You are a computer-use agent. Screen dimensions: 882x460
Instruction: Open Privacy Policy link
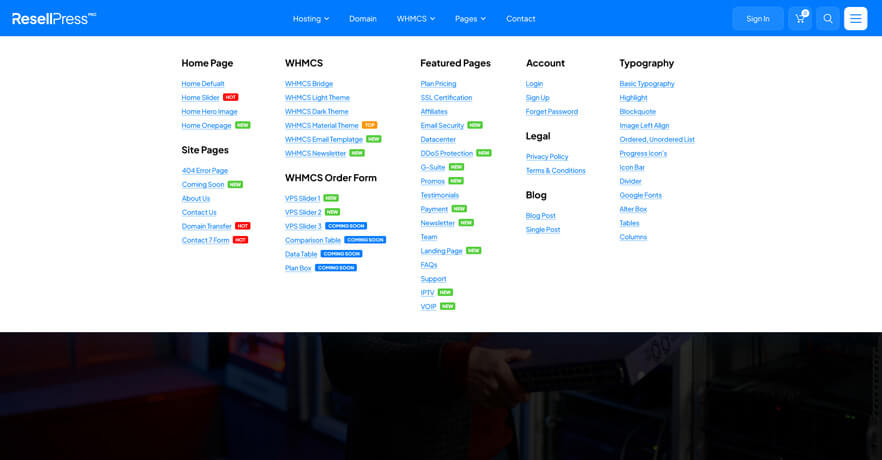pos(547,156)
